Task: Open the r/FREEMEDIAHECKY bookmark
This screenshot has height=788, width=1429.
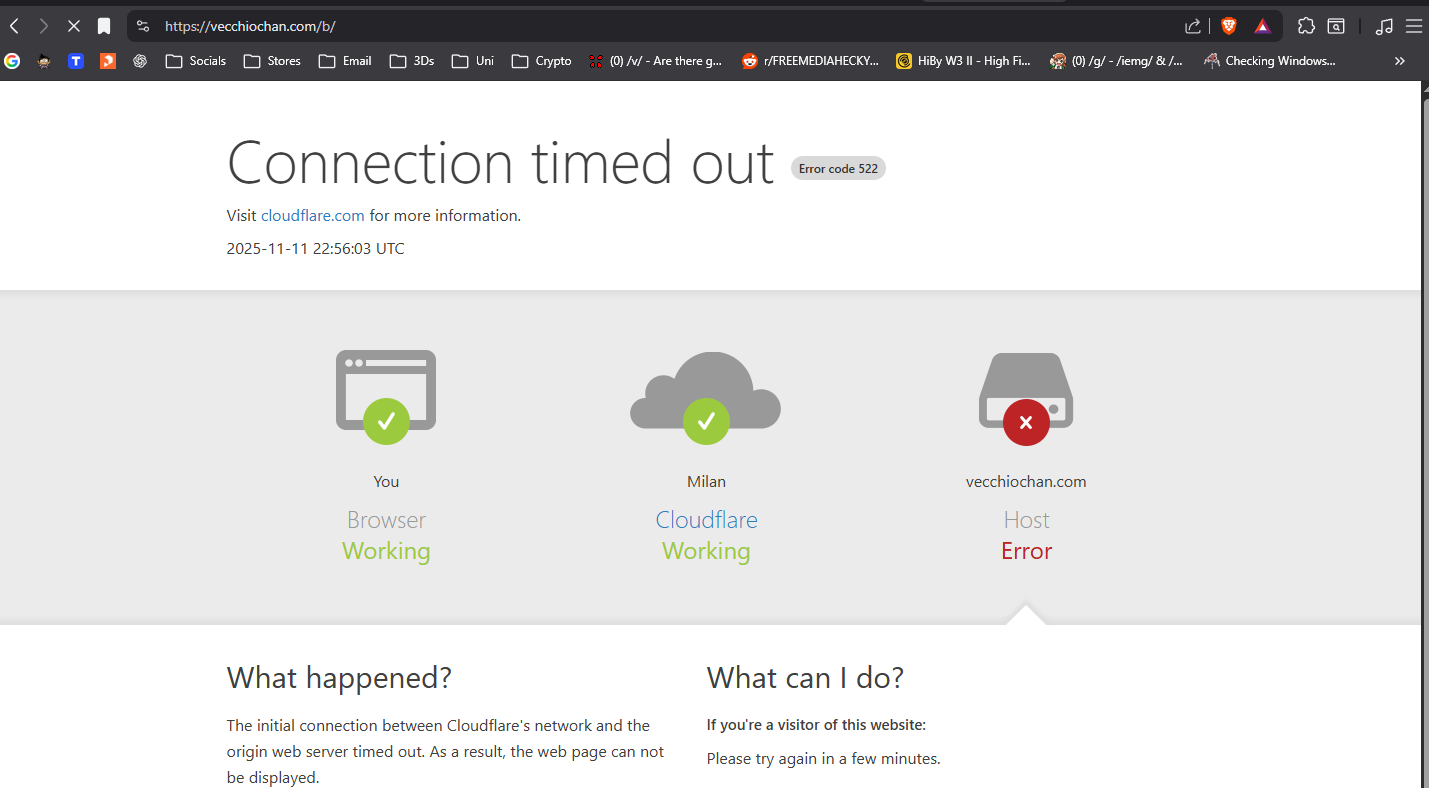Action: (810, 61)
